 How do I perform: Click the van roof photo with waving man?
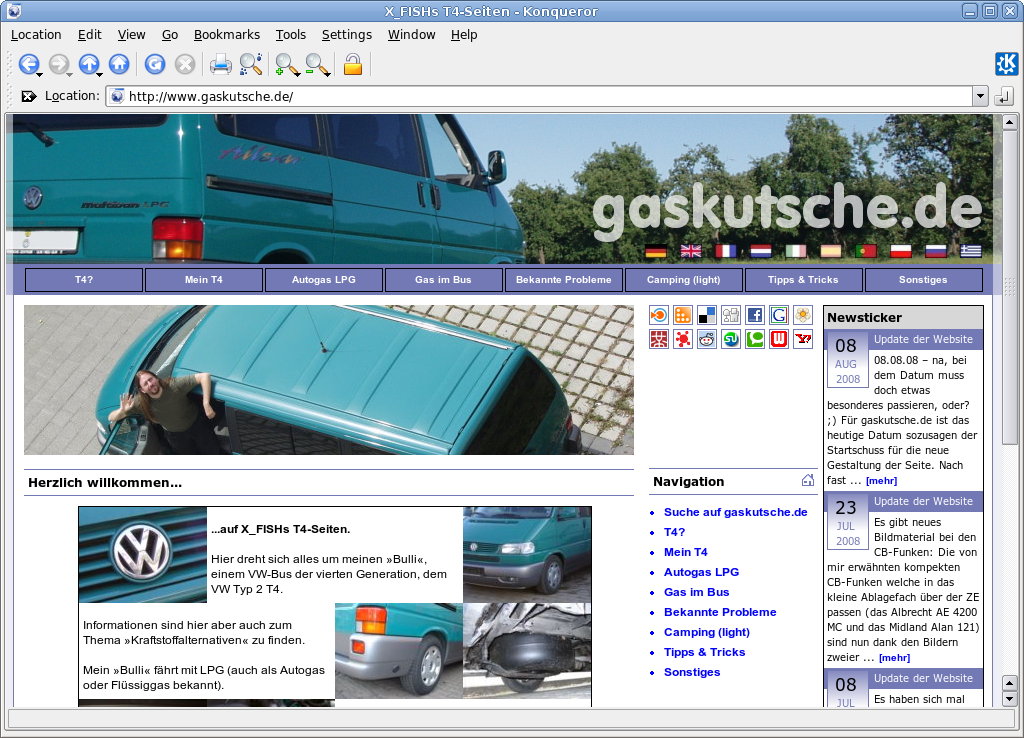[x=328, y=379]
